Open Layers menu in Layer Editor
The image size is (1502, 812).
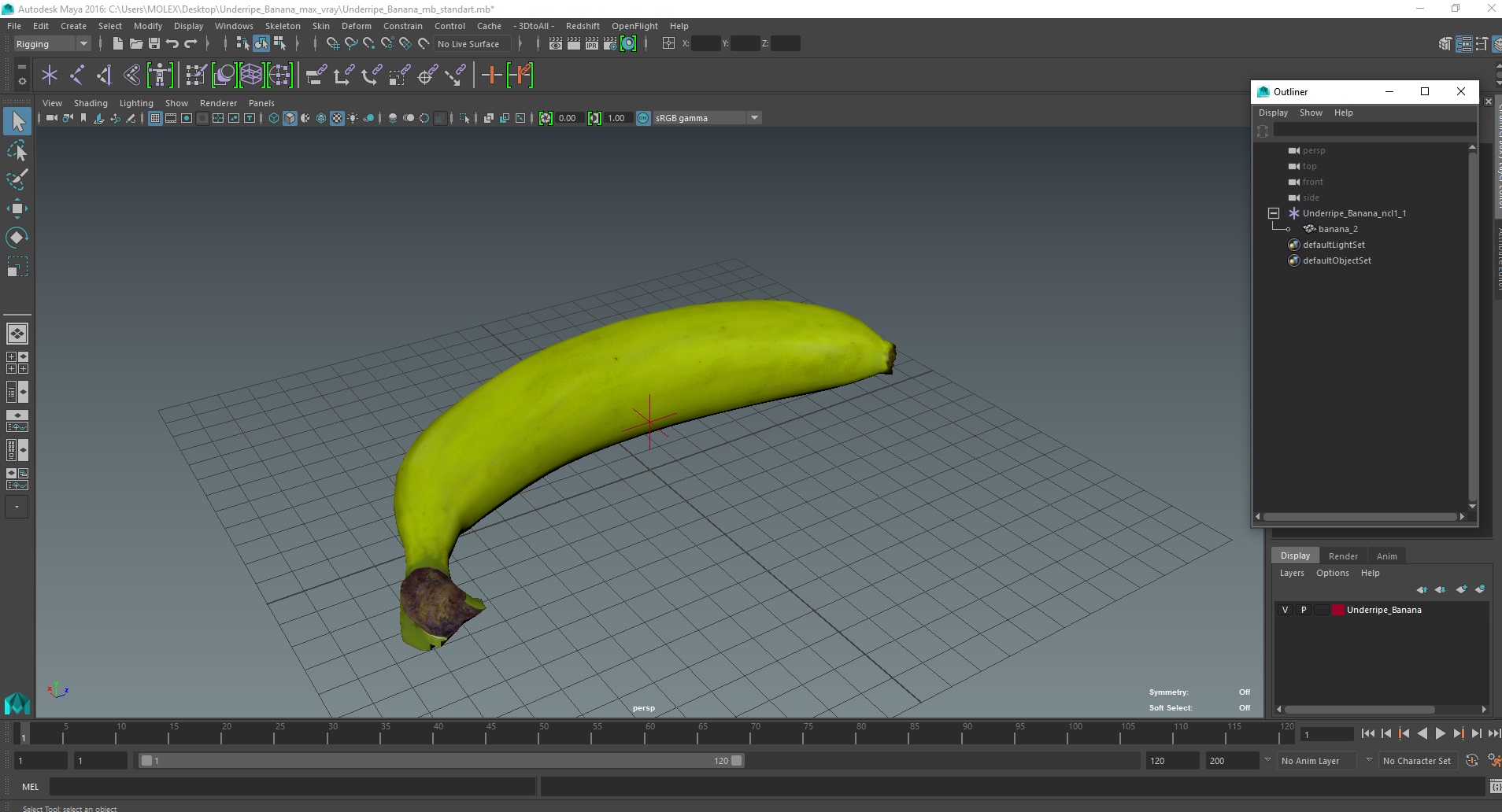point(1292,573)
